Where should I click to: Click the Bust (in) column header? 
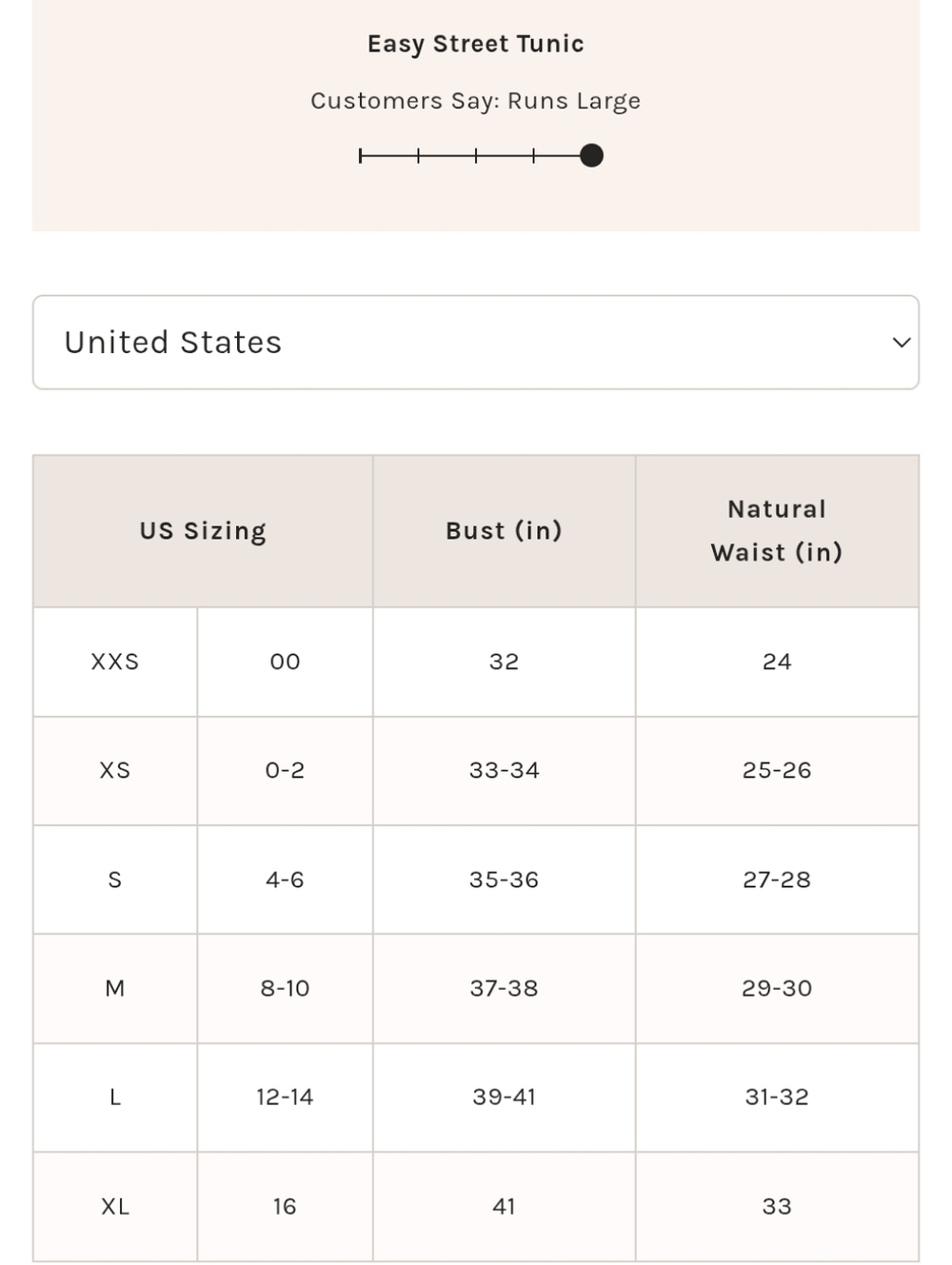pyautogui.click(x=504, y=531)
